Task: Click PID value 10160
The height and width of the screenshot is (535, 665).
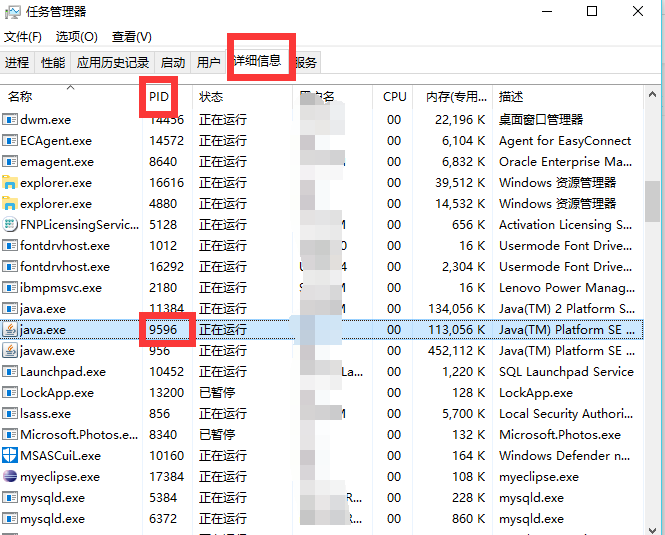Action: pyautogui.click(x=166, y=456)
